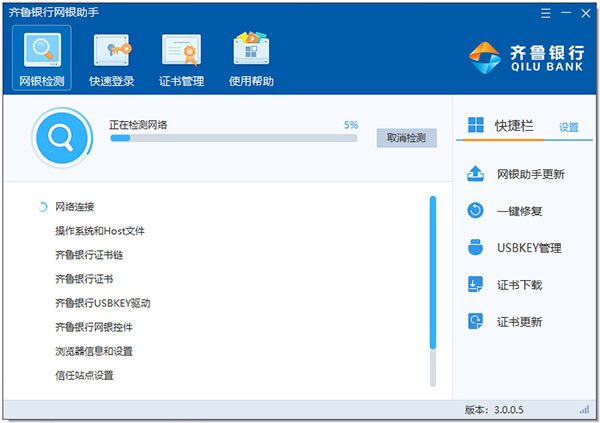
Task: Run 一键修复 one-click repair
Action: [x=519, y=211]
